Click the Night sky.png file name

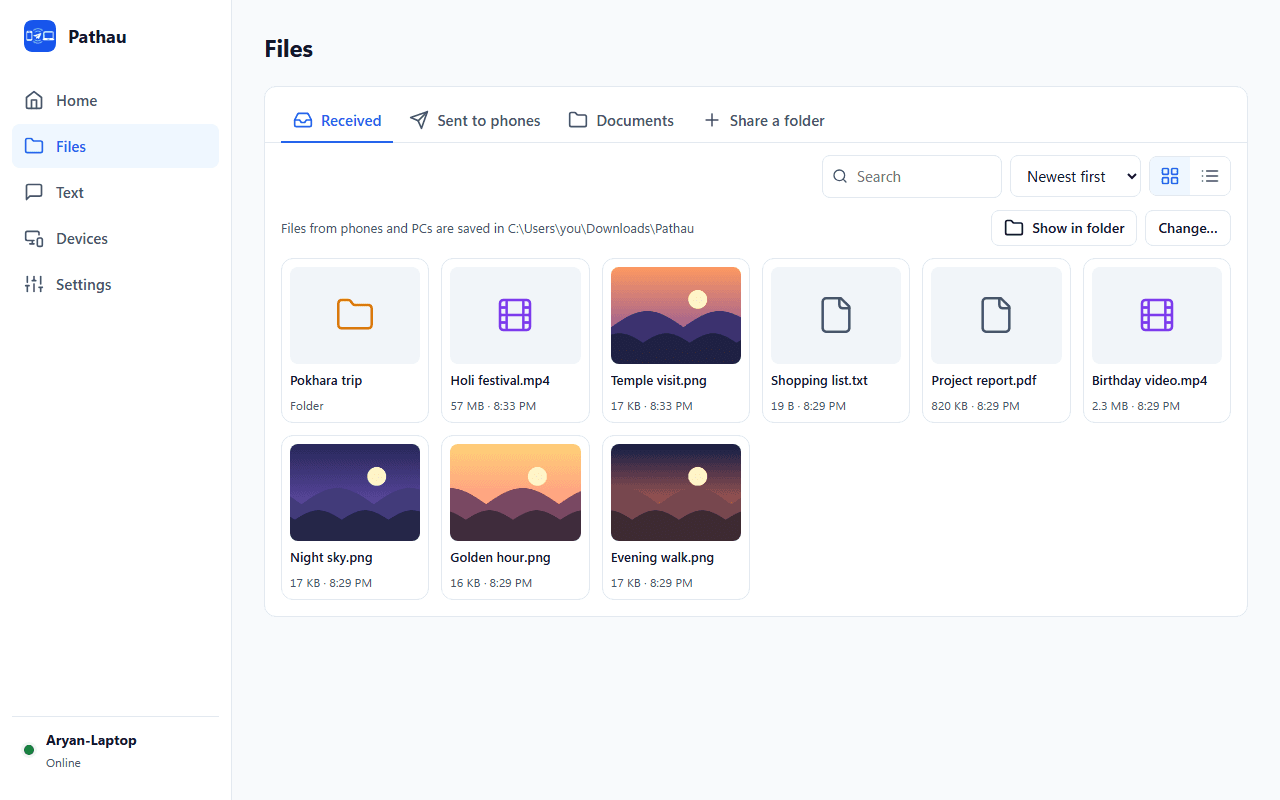point(332,558)
